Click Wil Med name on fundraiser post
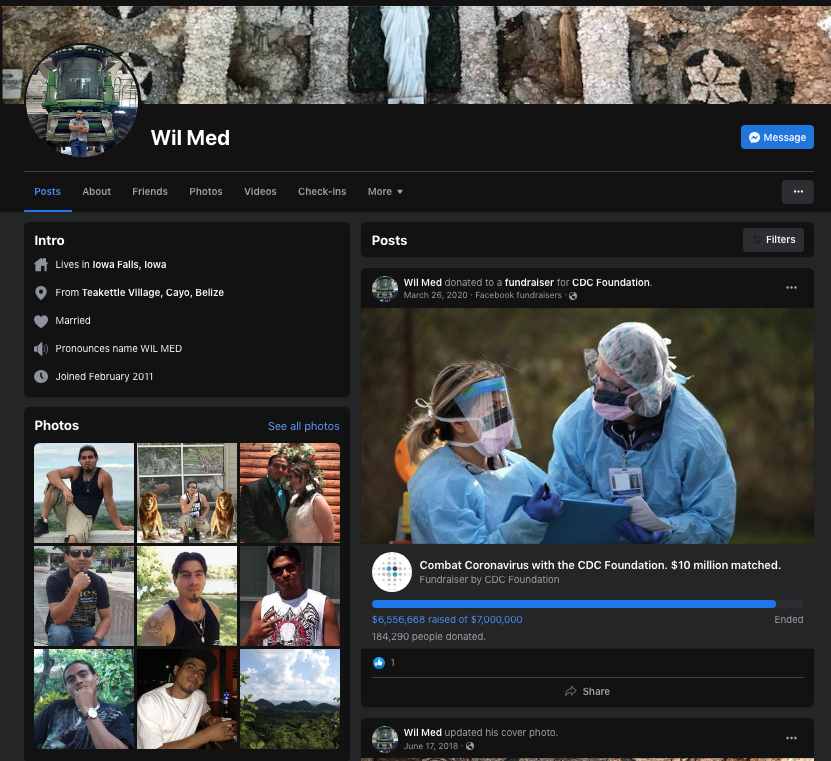Screen dimensions: 831x761 pos(422,282)
